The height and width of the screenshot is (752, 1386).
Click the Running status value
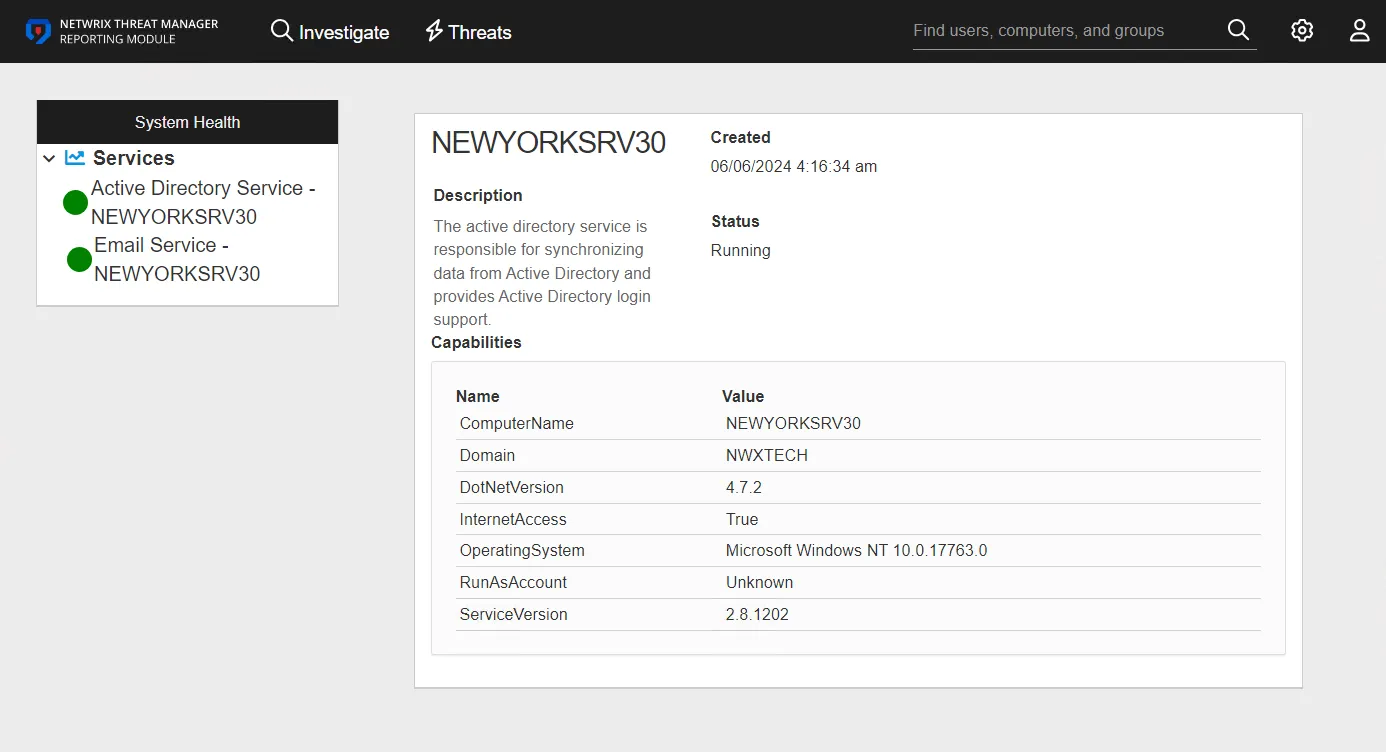740,250
